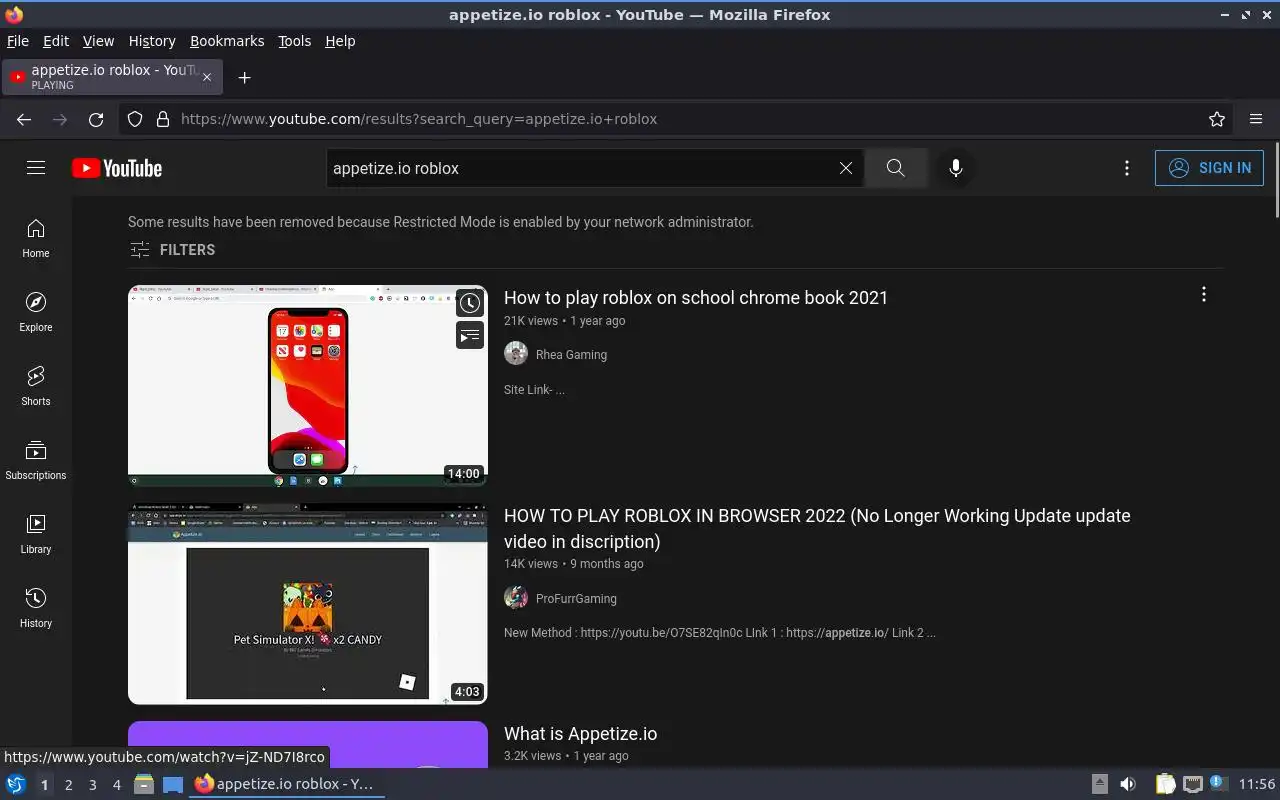Open ProFurrGaming channel name
The image size is (1280, 800).
click(576, 598)
